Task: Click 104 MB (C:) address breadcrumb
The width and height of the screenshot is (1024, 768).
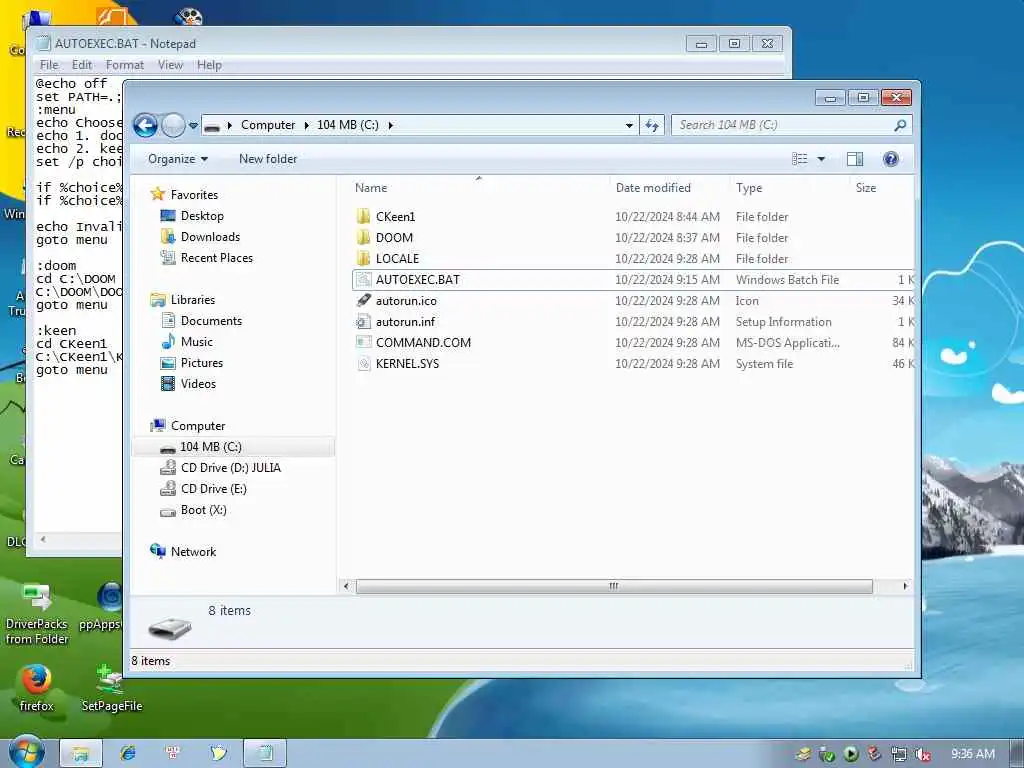Action: coord(347,125)
